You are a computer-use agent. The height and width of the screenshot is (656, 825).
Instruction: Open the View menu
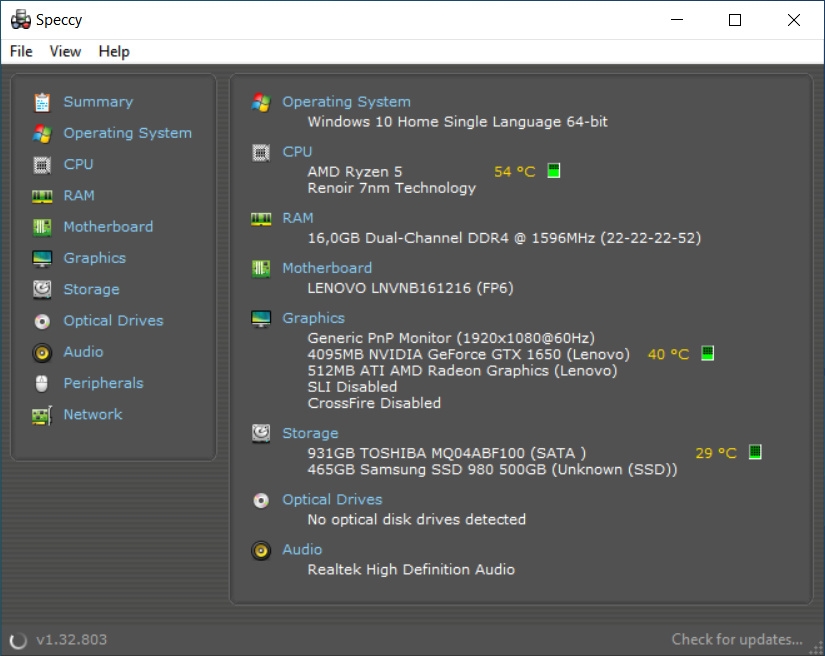(65, 52)
